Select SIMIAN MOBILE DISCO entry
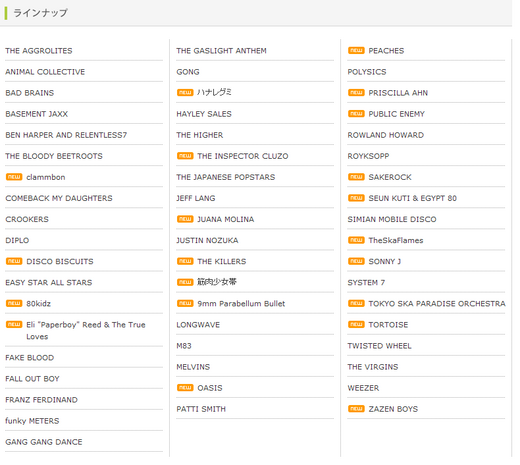This screenshot has width=520, height=465. pos(392,219)
